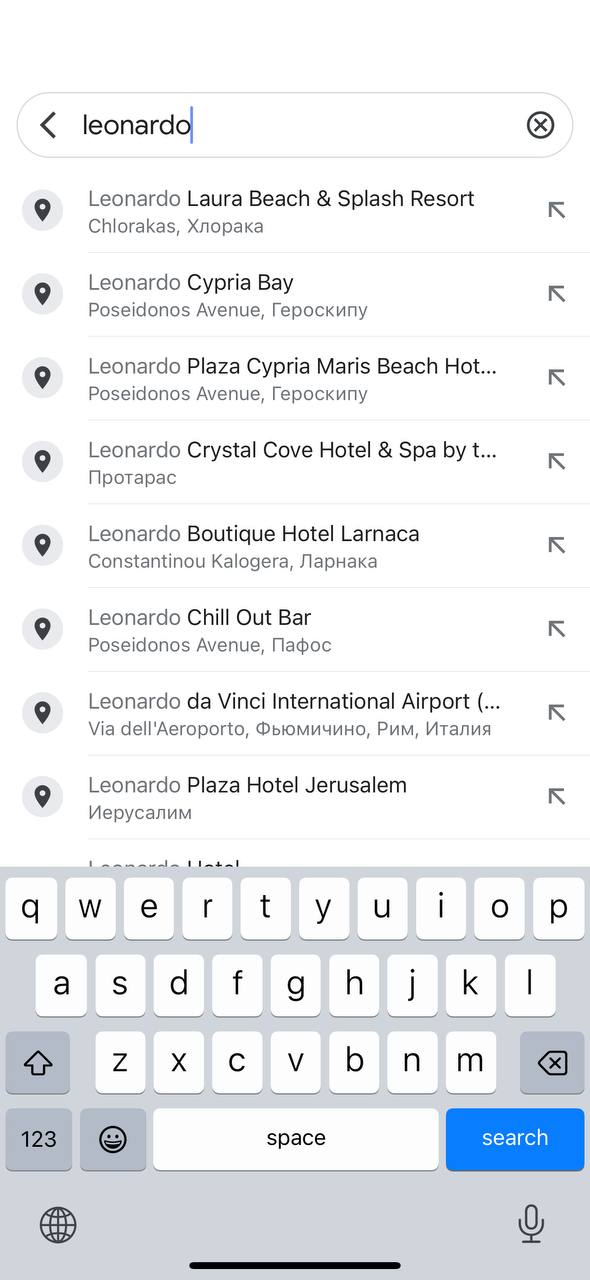The width and height of the screenshot is (590, 1280).
Task: Start dictation with microphone icon
Action: tap(531, 1224)
